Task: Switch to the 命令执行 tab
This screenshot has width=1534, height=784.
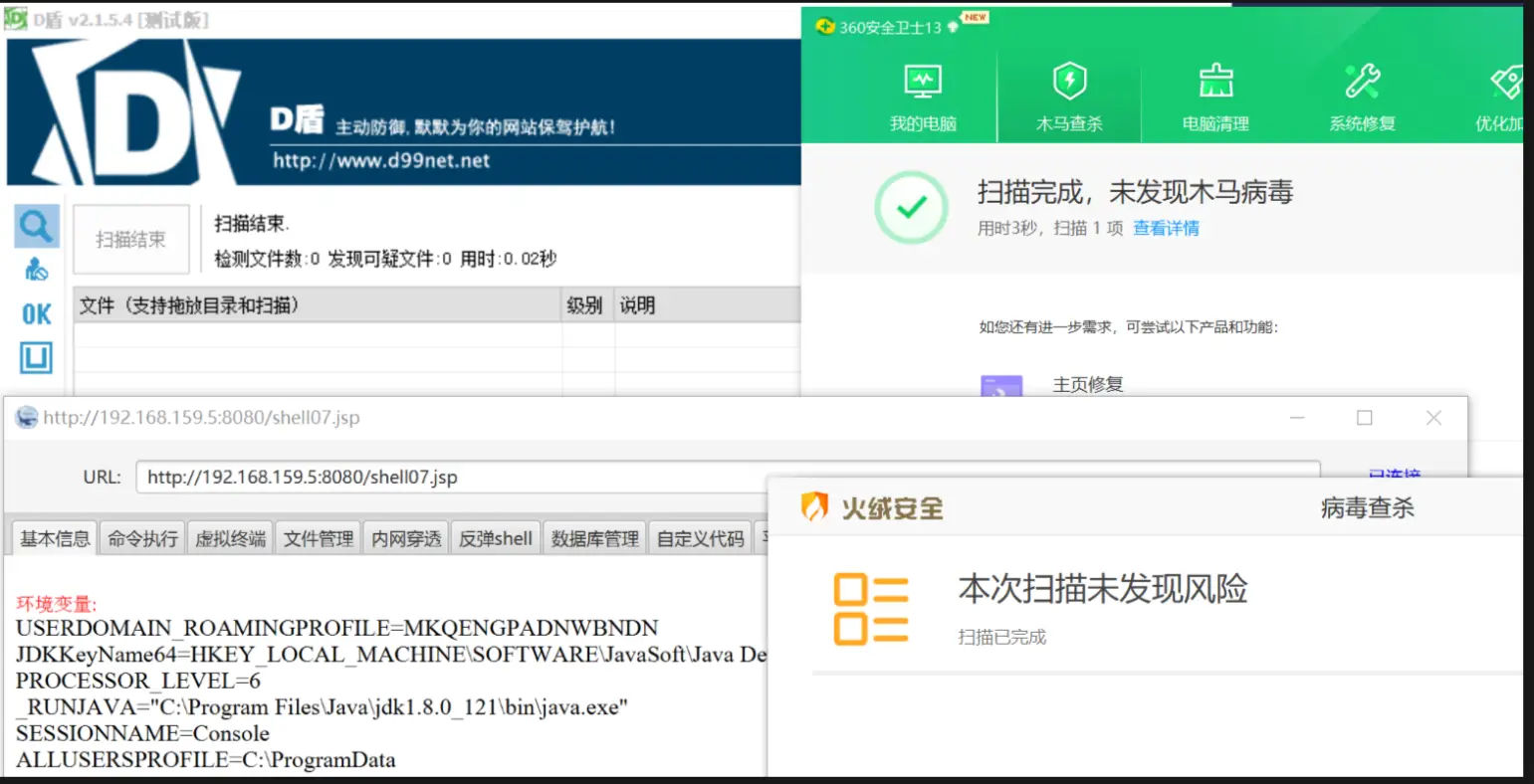Action: tap(142, 538)
